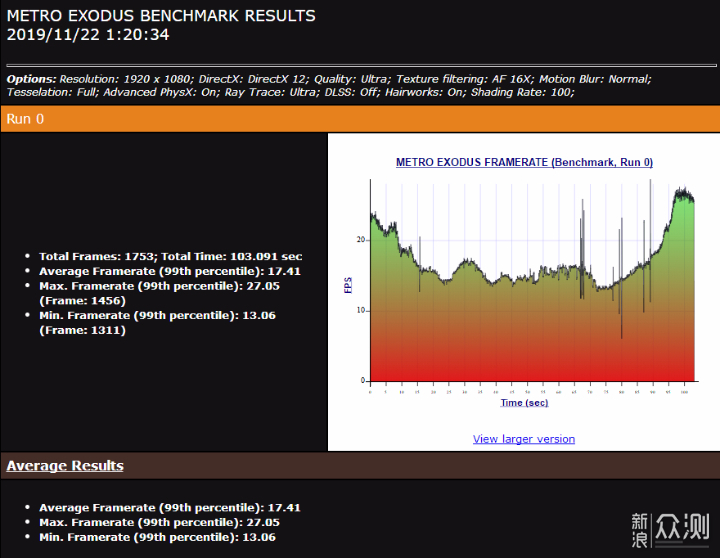
Task: Click the framerate graph image
Action: [530, 290]
